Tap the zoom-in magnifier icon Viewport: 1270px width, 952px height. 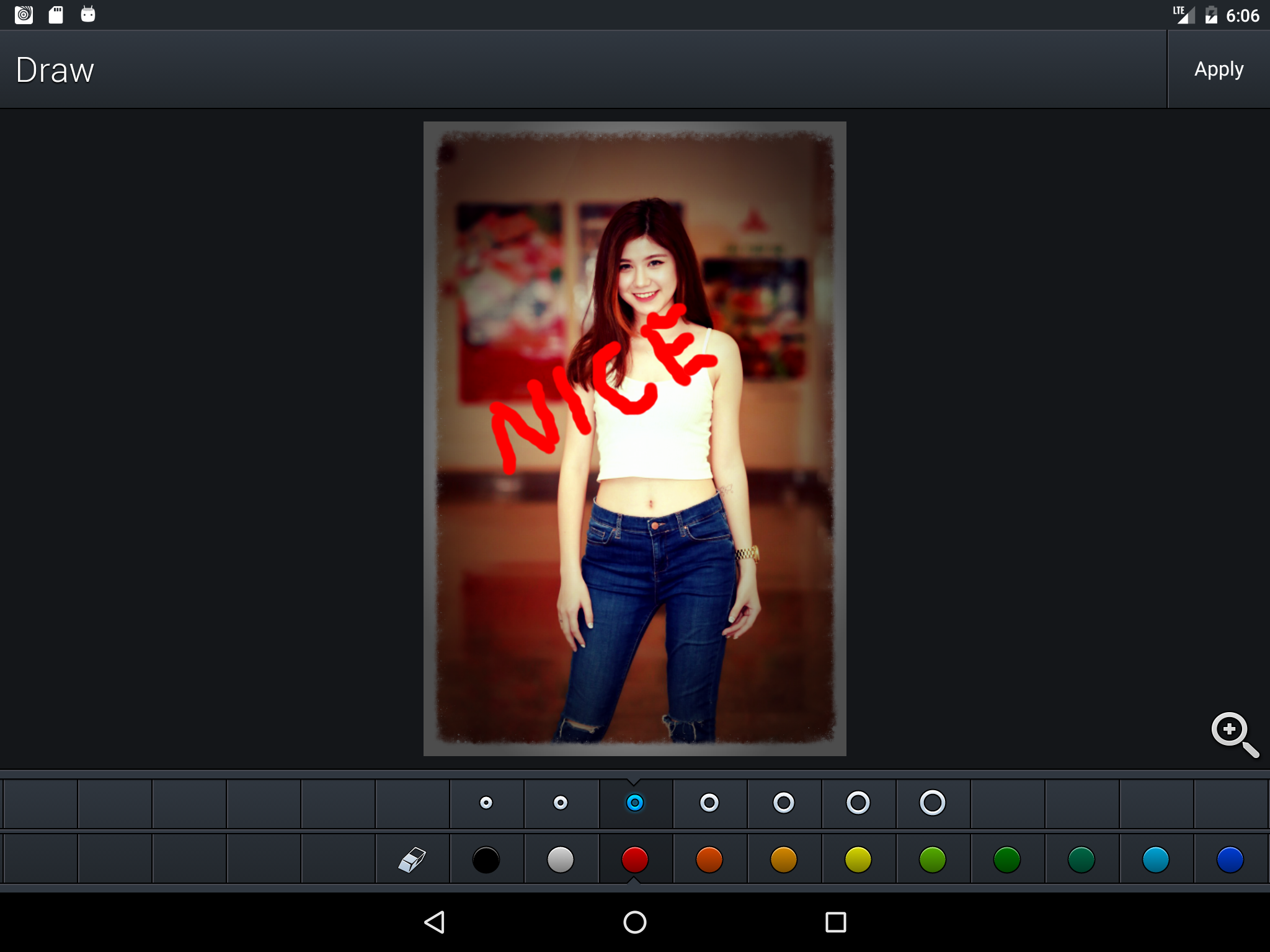click(1235, 735)
